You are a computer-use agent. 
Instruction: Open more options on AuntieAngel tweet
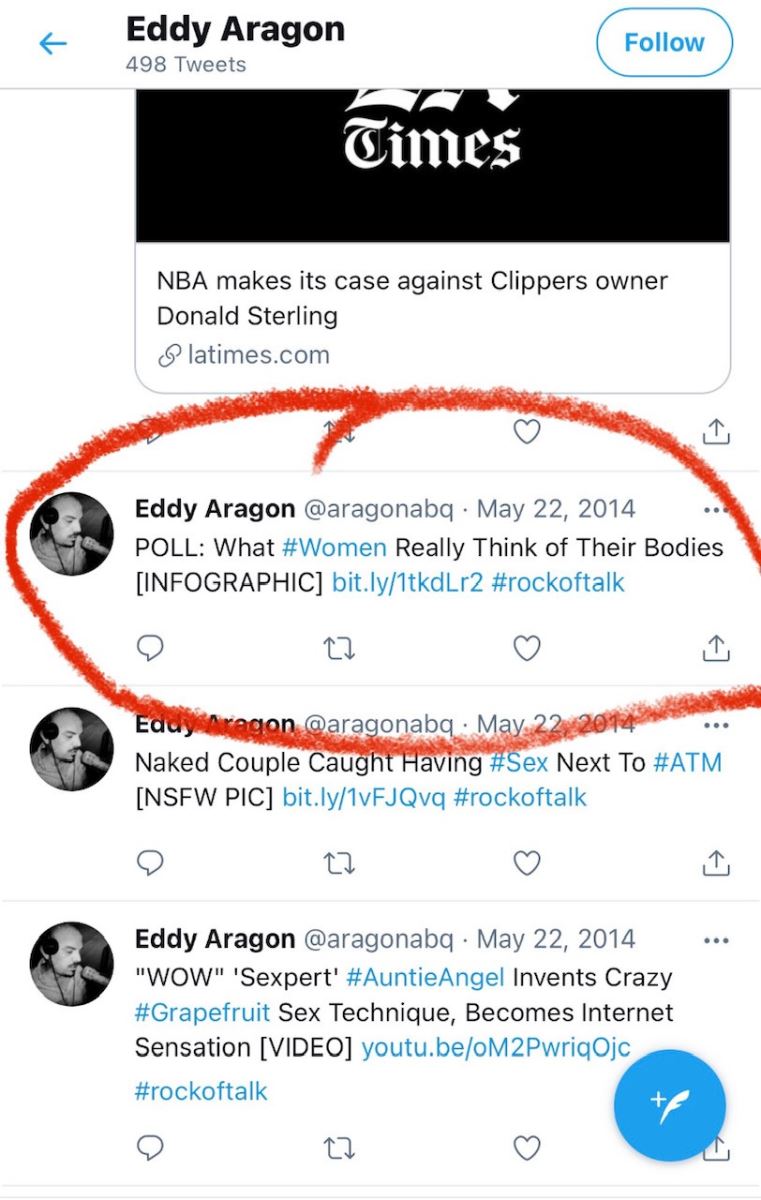[716, 940]
